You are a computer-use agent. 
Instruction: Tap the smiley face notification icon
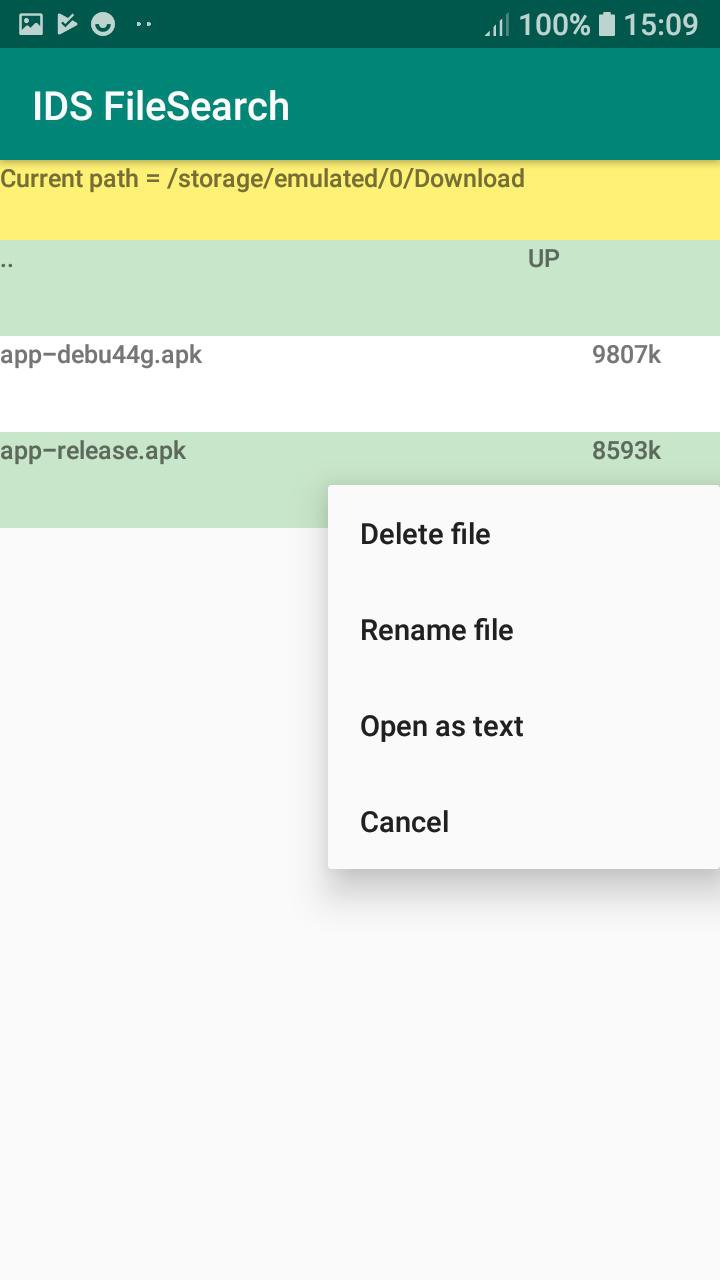coord(103,24)
